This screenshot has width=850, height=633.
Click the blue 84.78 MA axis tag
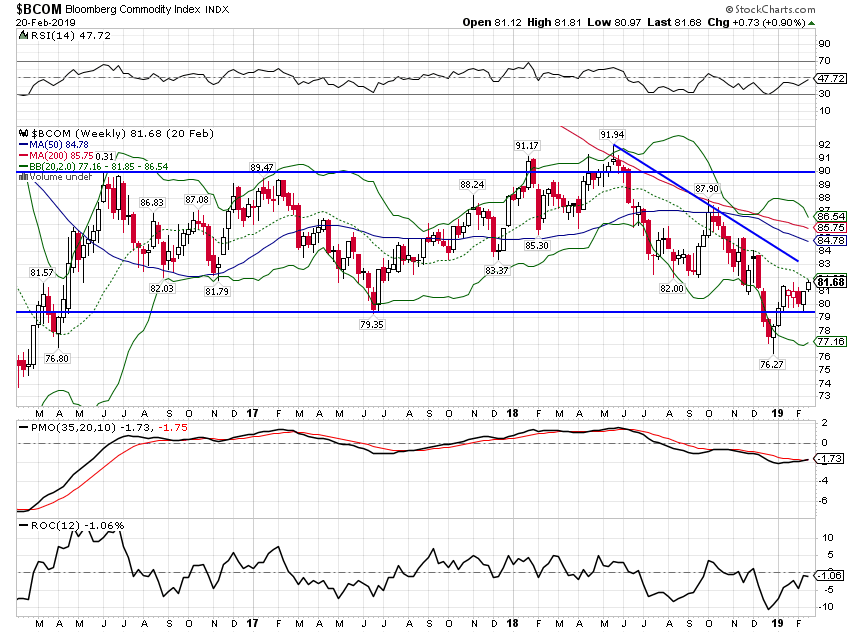coord(830,241)
